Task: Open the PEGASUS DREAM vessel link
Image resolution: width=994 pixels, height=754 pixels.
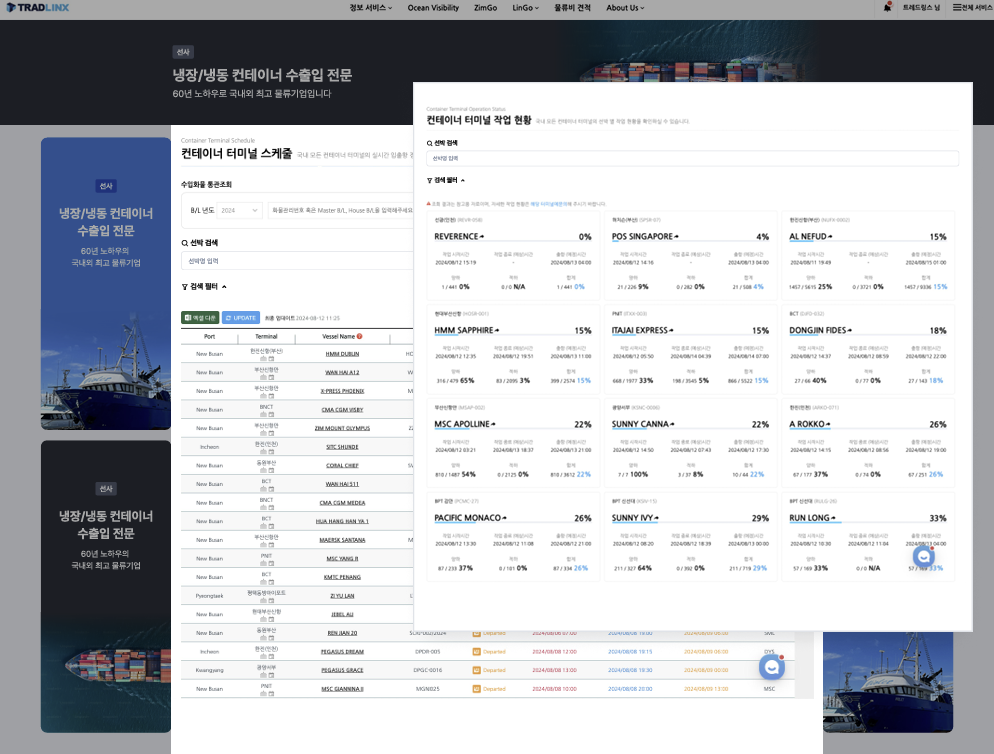Action: tap(342, 652)
